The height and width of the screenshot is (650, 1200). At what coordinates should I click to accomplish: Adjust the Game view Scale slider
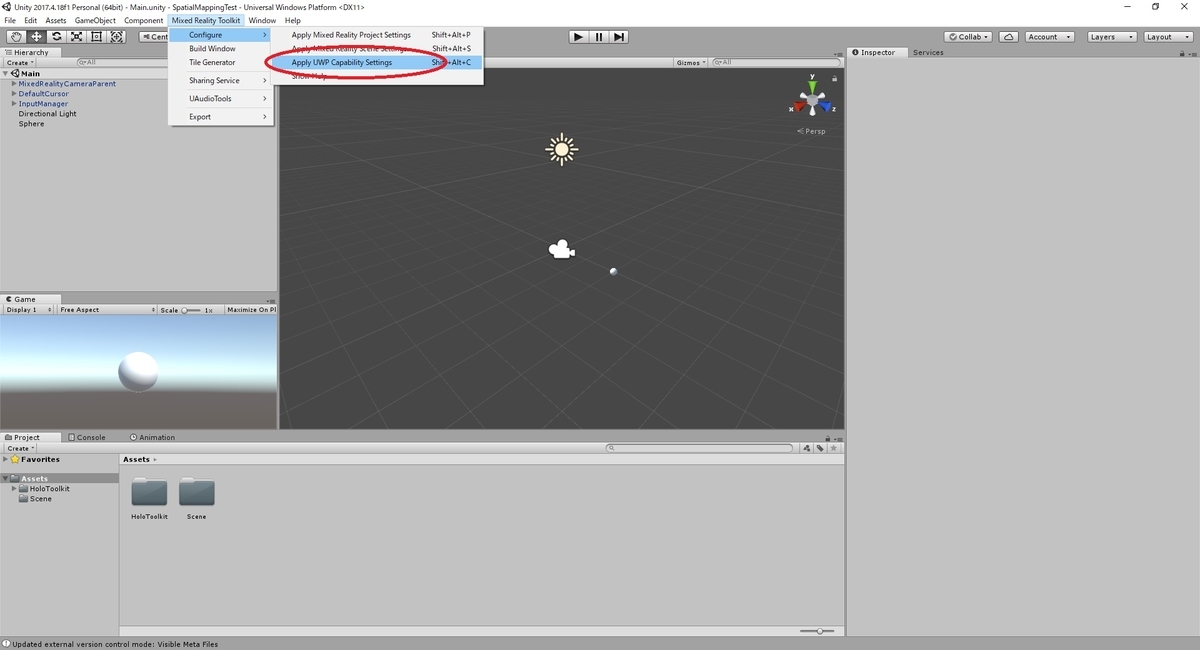[191, 310]
